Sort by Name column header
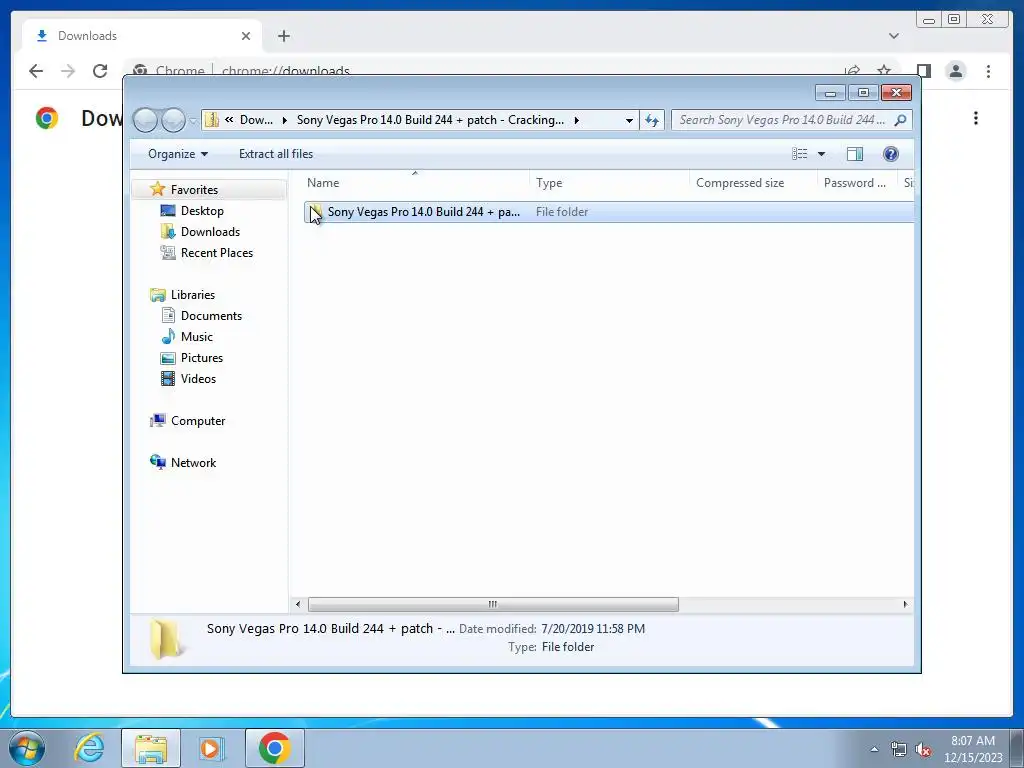This screenshot has height=768, width=1024. click(x=415, y=183)
